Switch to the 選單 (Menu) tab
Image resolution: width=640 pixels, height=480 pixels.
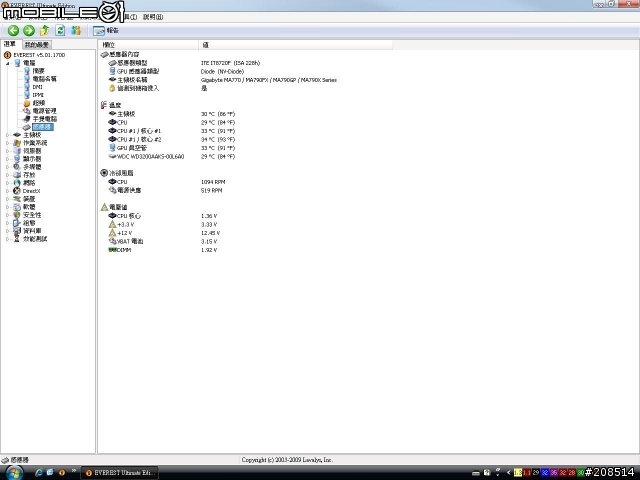[x=10, y=44]
